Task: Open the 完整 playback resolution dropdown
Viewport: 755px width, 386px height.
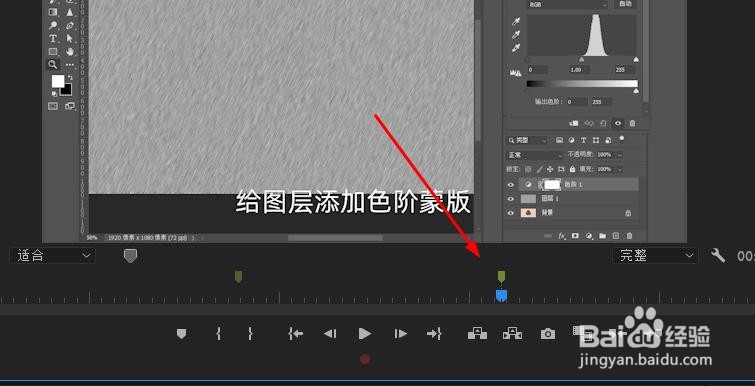Action: (x=655, y=256)
